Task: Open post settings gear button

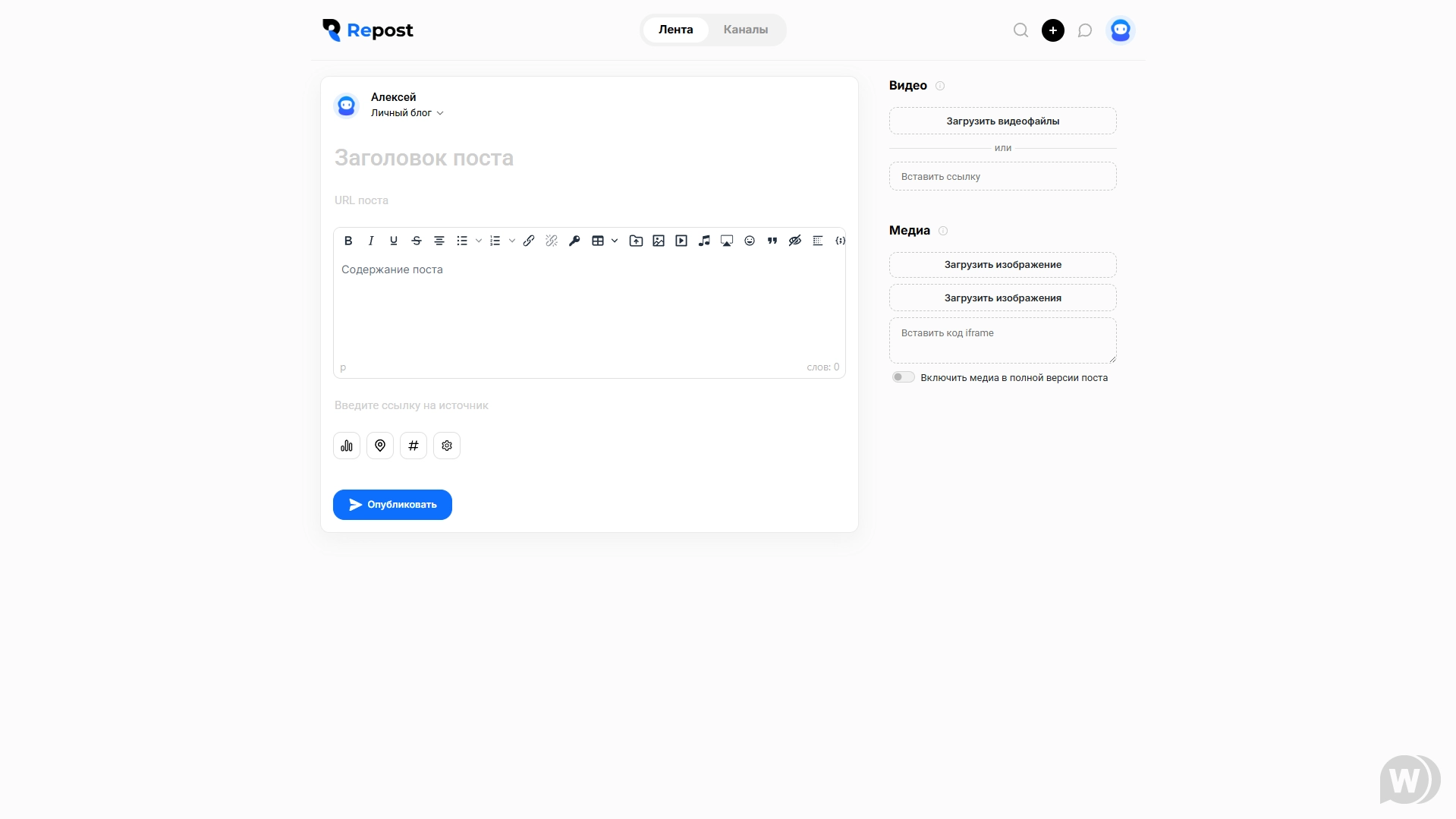Action: tap(447, 446)
